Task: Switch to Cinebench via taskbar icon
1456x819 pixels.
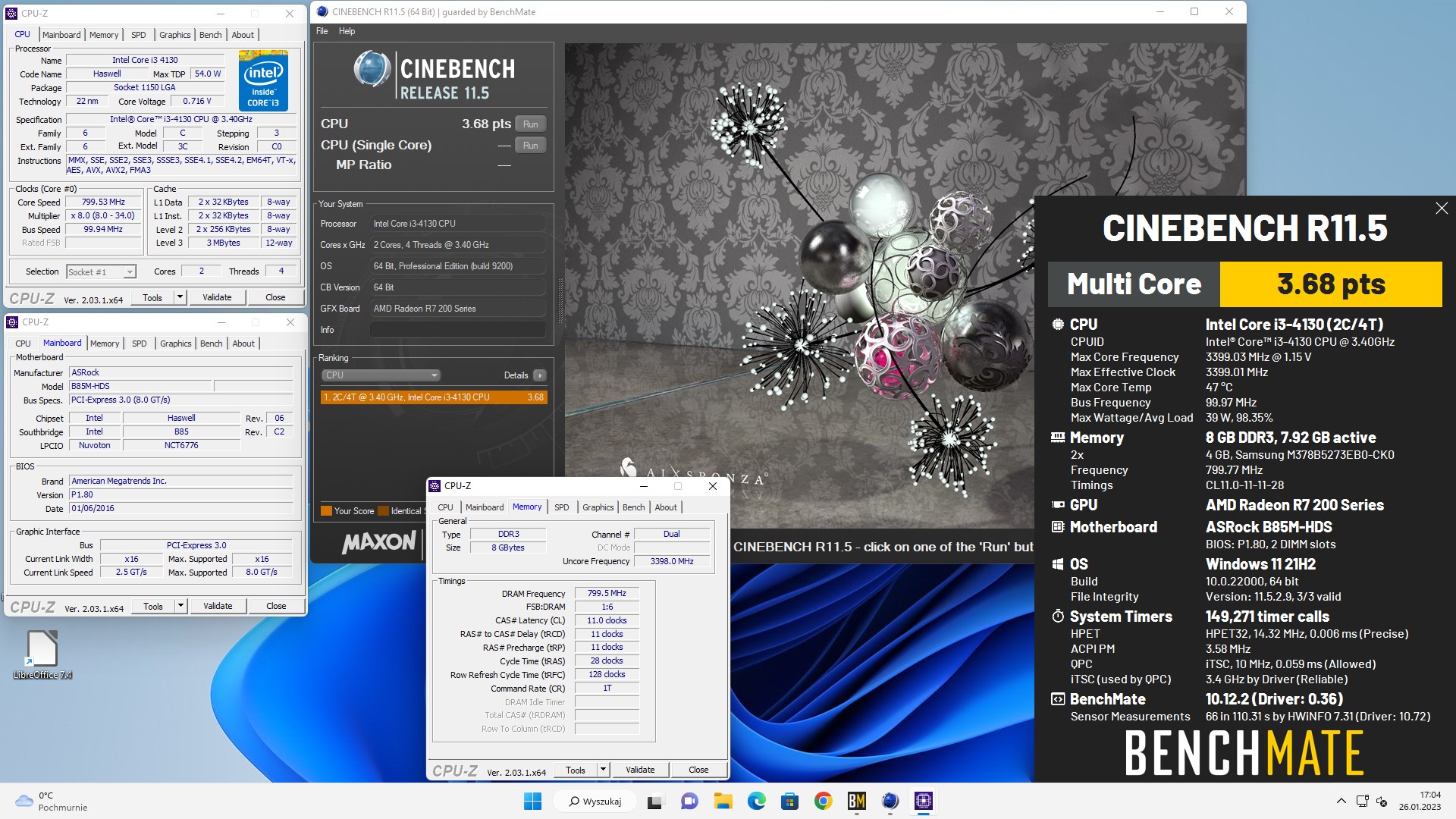Action: tap(890, 801)
